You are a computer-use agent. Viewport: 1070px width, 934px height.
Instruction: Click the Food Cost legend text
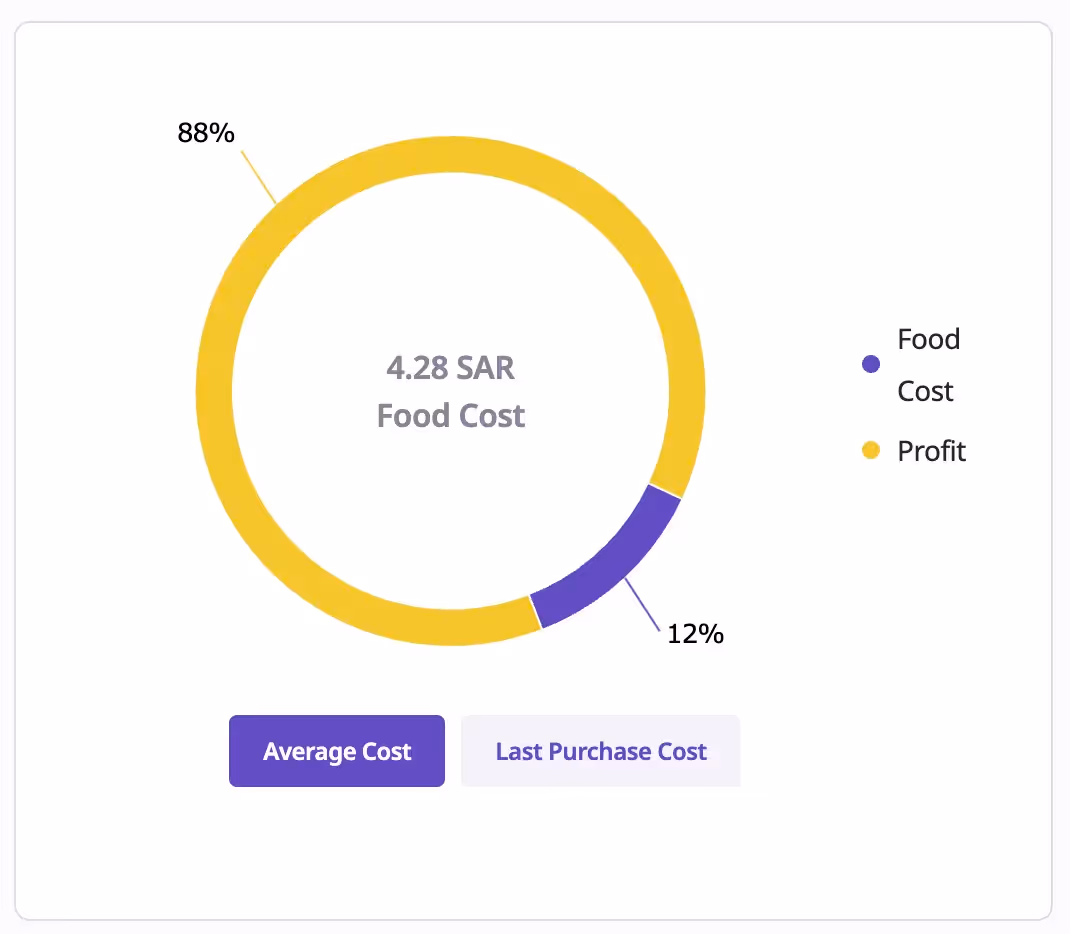pos(928,364)
